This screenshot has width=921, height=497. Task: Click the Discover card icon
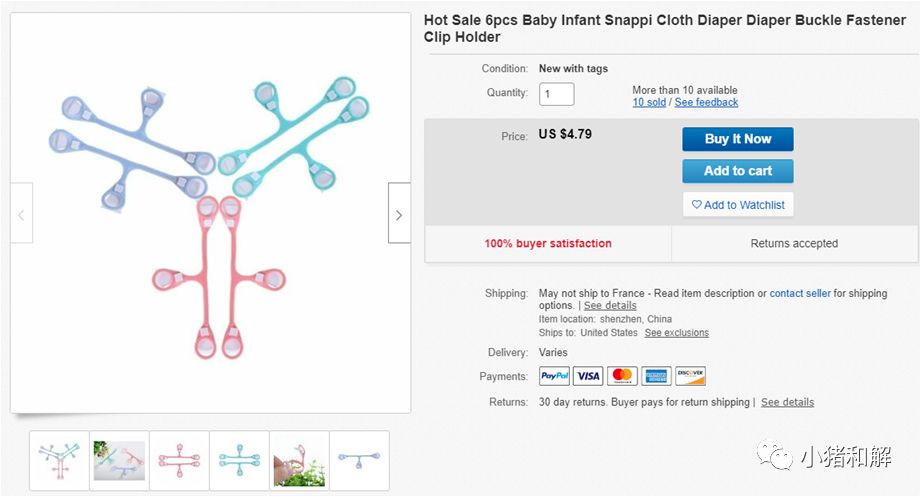click(x=690, y=376)
